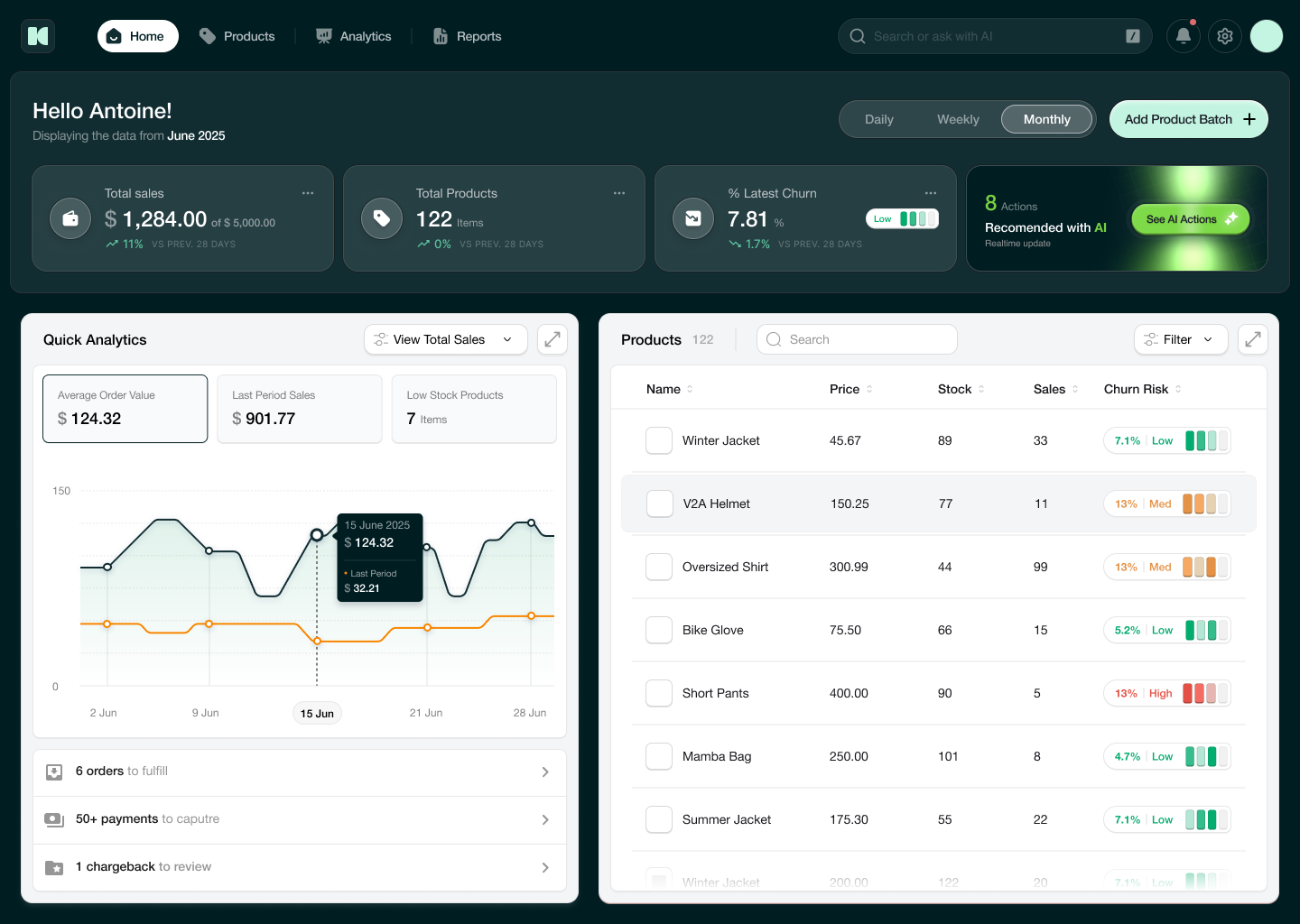Click the user avatar circle
Image resolution: width=1300 pixels, height=924 pixels.
click(1267, 36)
